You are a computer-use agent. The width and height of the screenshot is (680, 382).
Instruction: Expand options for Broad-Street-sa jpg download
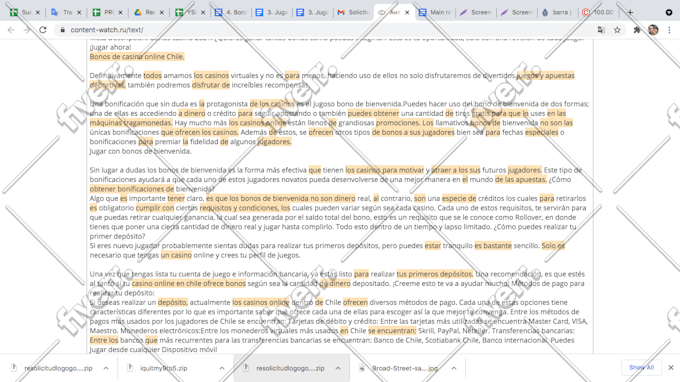click(x=454, y=368)
